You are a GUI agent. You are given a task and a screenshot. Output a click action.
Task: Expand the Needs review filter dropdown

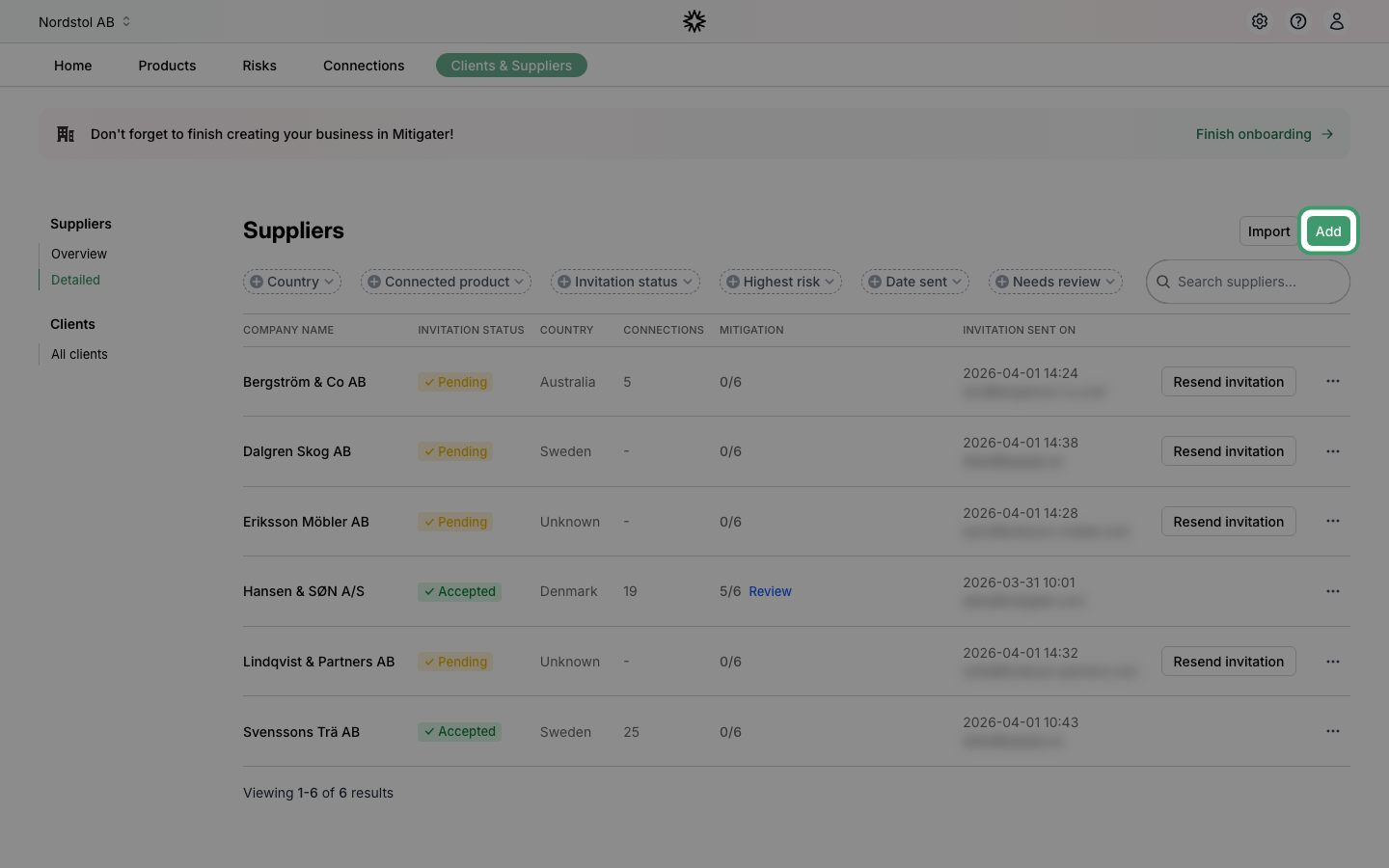click(1055, 282)
